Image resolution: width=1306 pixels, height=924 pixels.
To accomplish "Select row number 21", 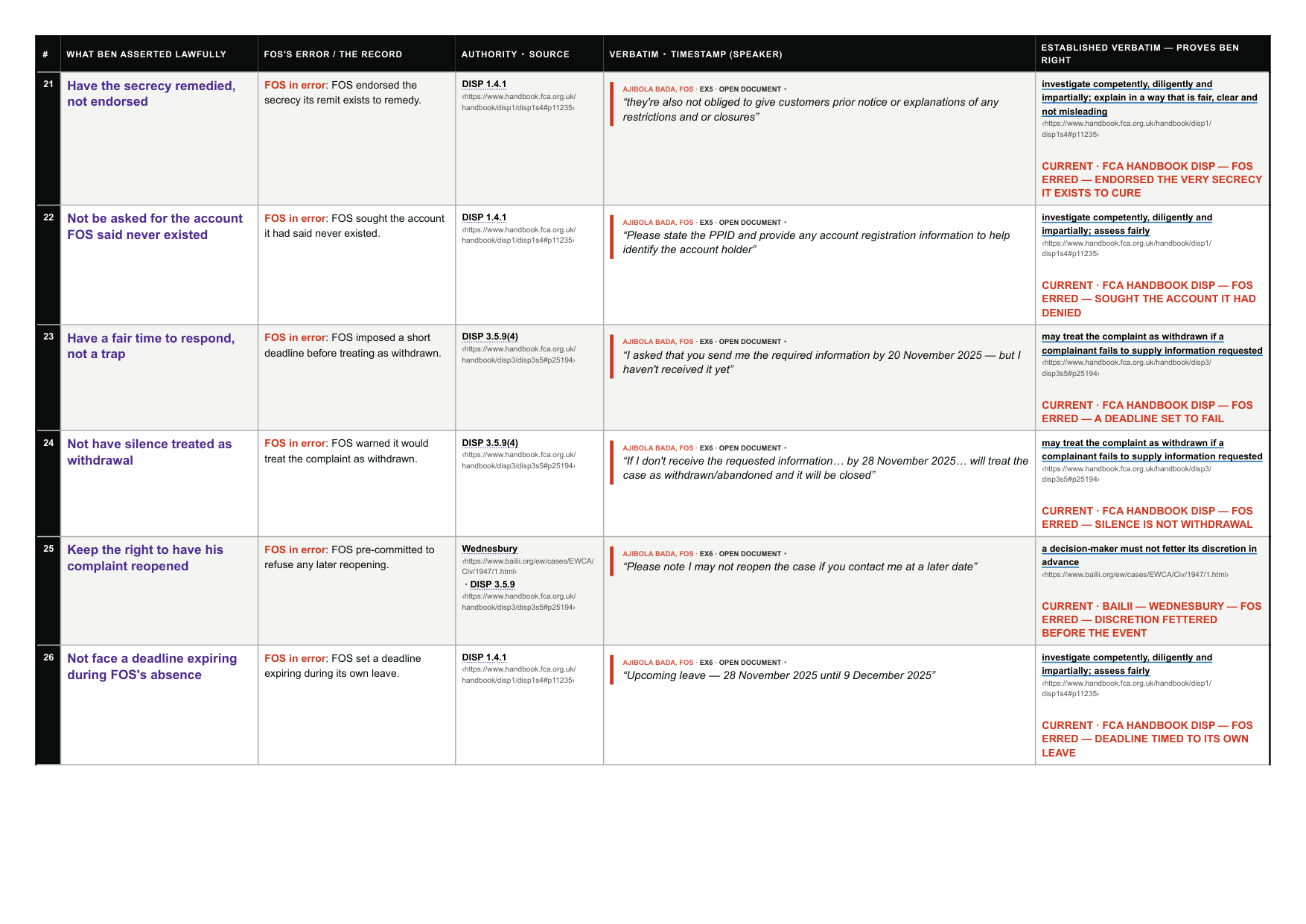I will 48,84.
